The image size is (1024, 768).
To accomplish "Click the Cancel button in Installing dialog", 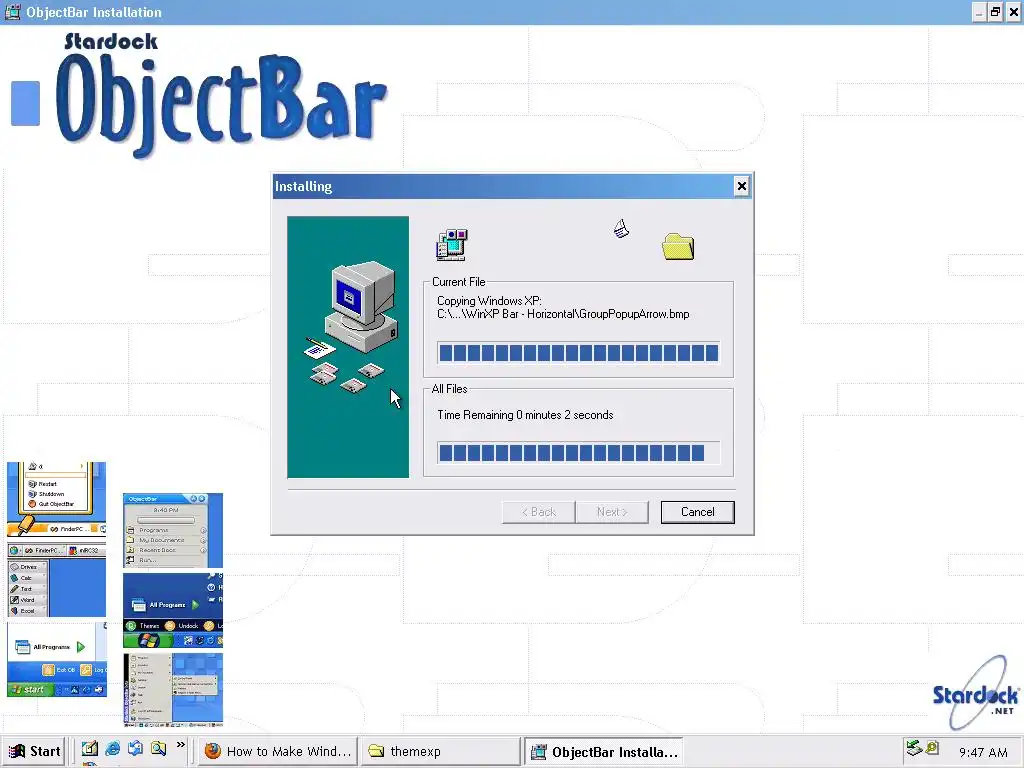I will [697, 512].
